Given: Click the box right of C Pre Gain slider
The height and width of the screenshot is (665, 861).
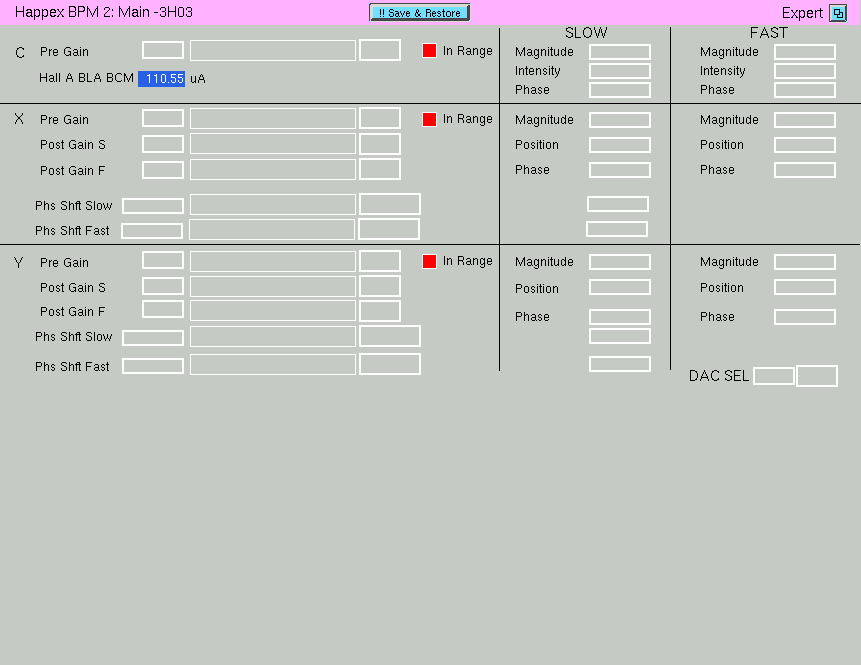Looking at the screenshot, I should tap(380, 50).
